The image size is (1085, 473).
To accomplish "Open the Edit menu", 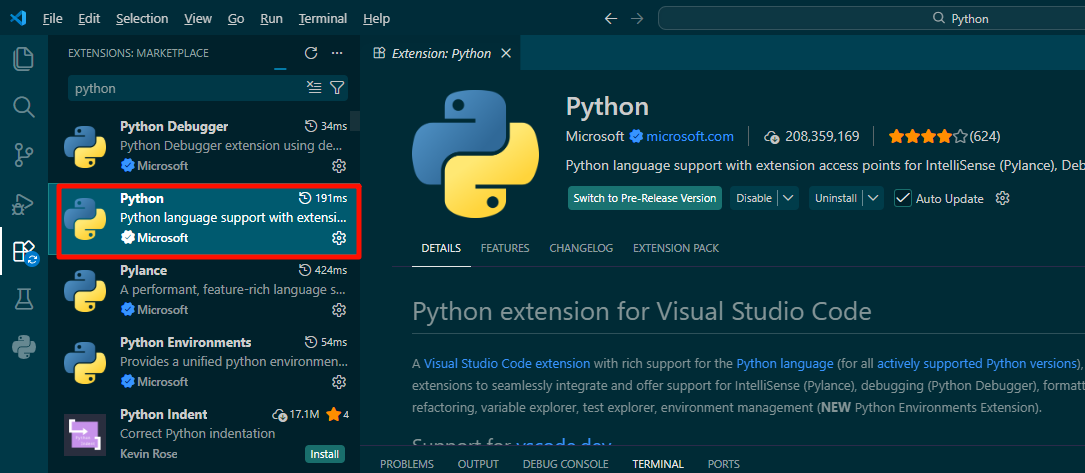I will click(x=89, y=19).
